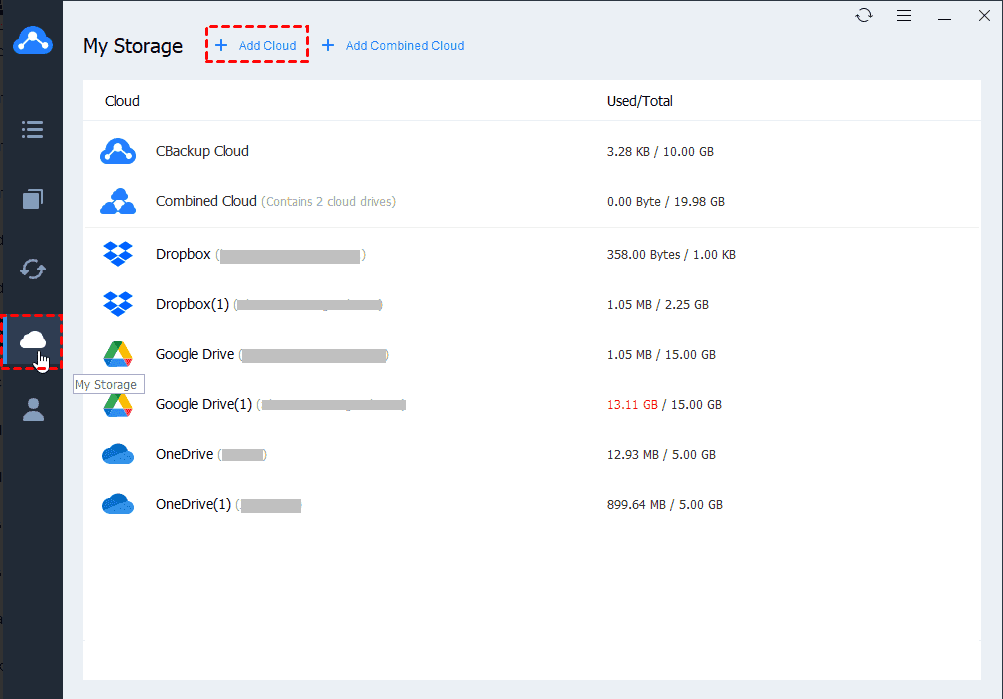Click the Google Drive(1) row icon

click(118, 404)
